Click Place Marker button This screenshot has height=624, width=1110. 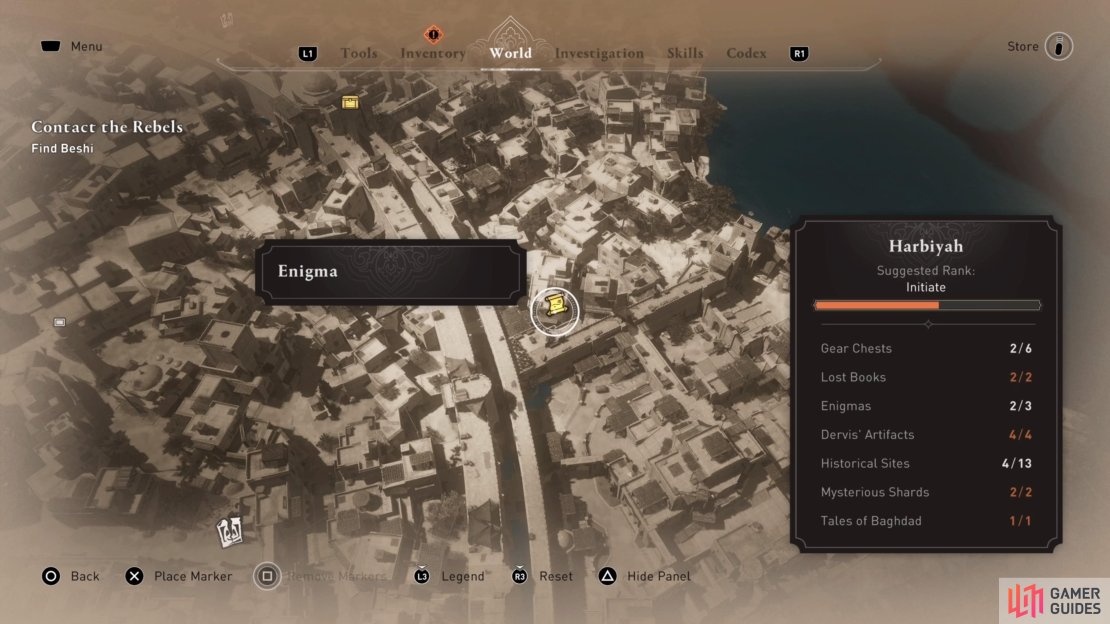pos(178,576)
